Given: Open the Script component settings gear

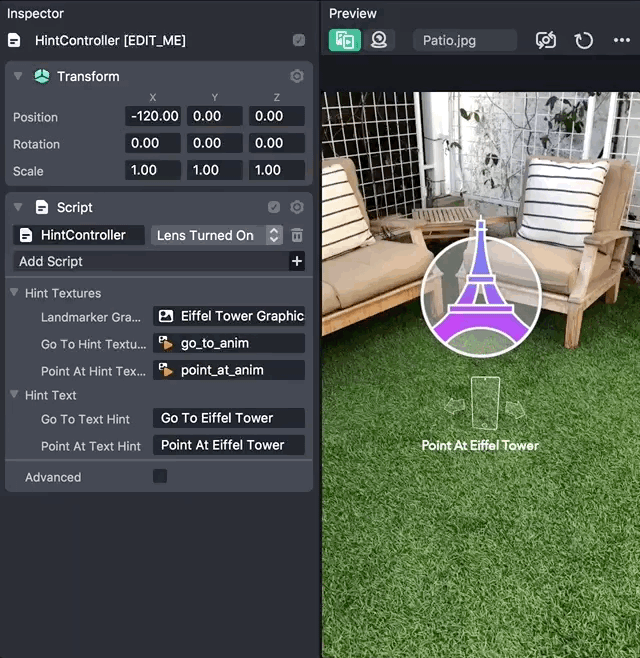Looking at the screenshot, I should tap(297, 207).
